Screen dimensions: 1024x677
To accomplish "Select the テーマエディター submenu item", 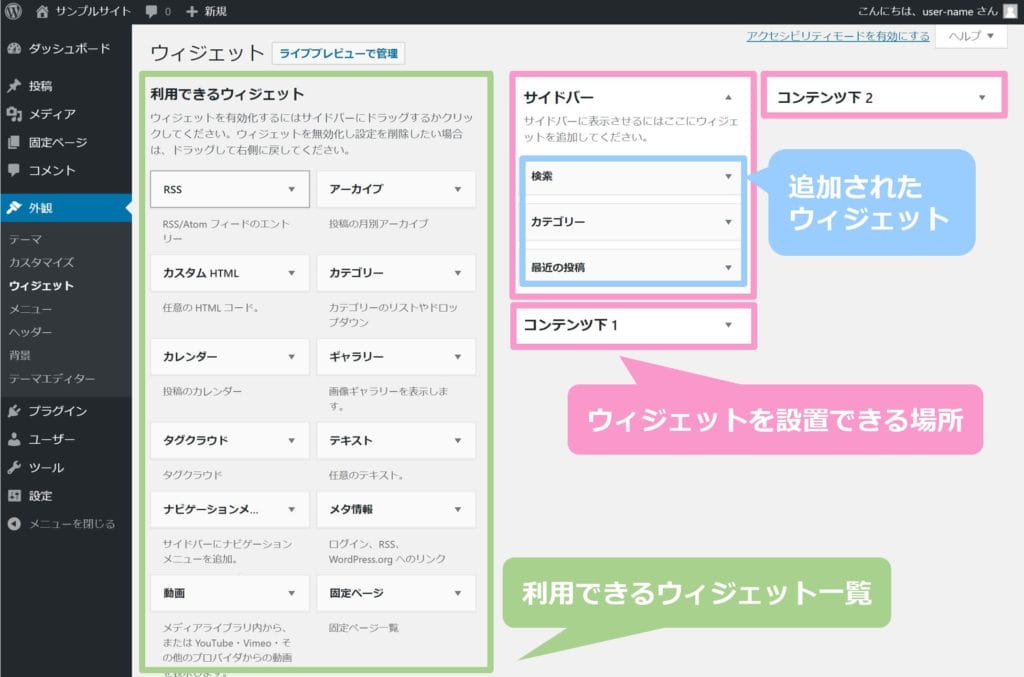I will coord(52,379).
